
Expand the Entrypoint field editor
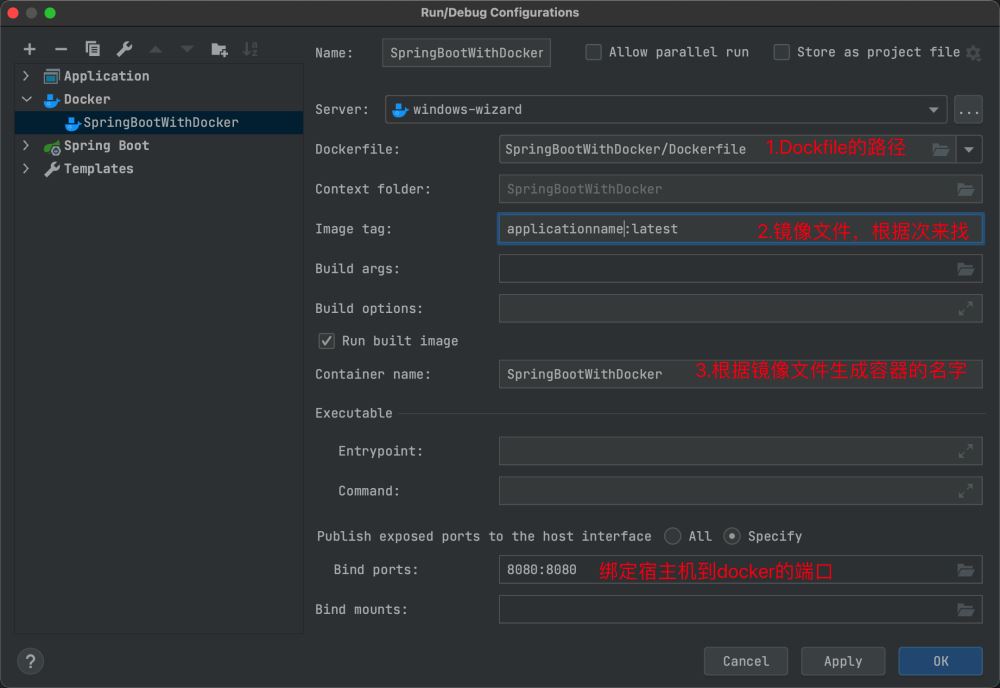pyautogui.click(x=966, y=451)
